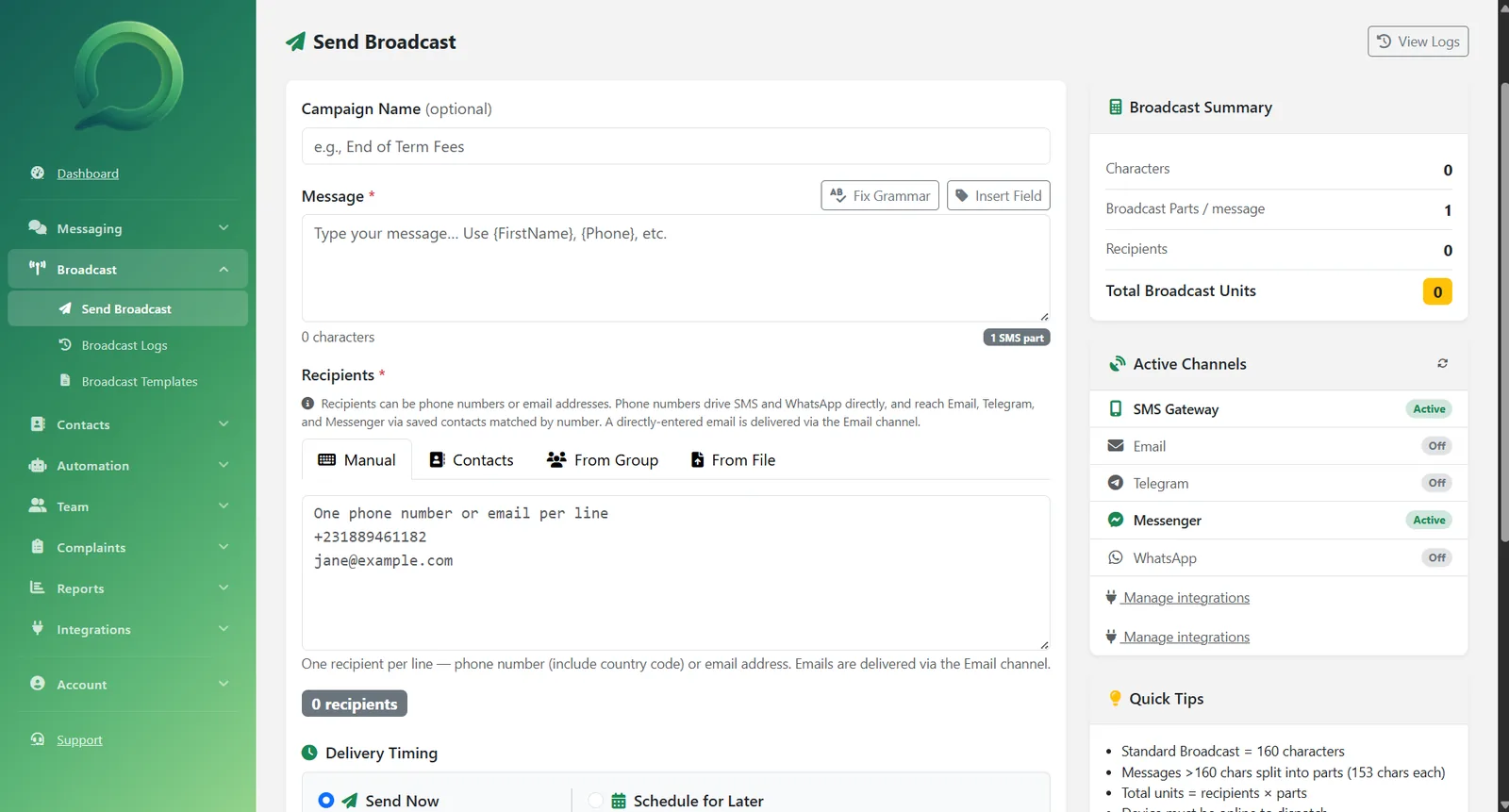Click the Broadcast Logs history icon
Image resolution: width=1509 pixels, height=812 pixels.
tap(65, 344)
